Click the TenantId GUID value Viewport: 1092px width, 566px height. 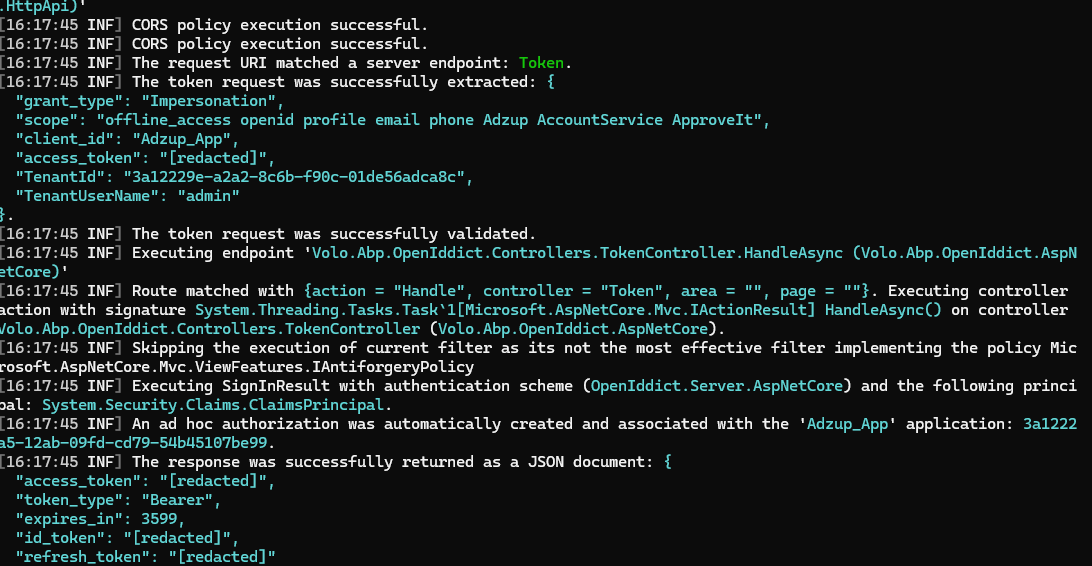295,177
